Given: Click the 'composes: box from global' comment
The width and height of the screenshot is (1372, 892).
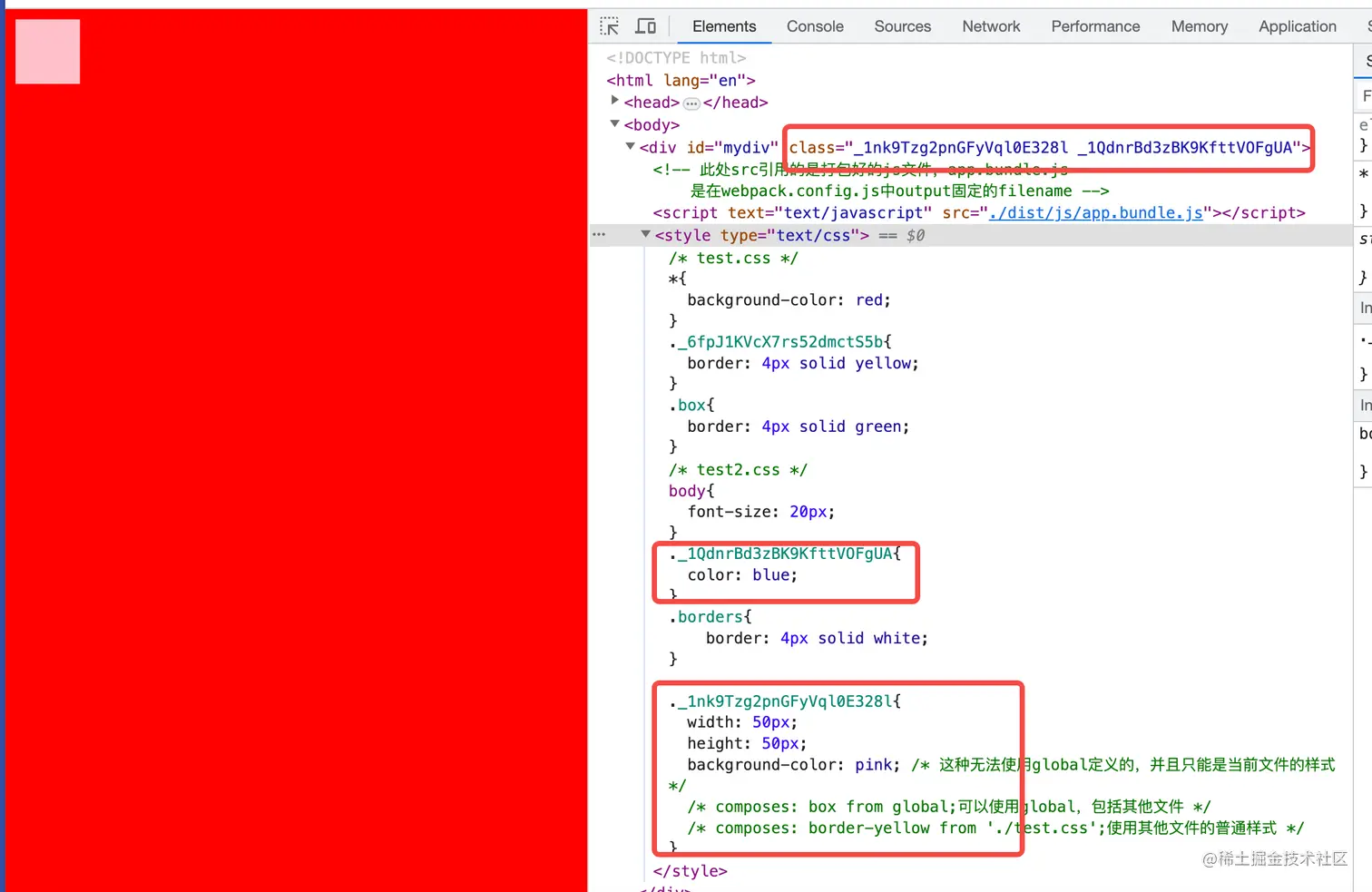Looking at the screenshot, I should pyautogui.click(x=949, y=806).
